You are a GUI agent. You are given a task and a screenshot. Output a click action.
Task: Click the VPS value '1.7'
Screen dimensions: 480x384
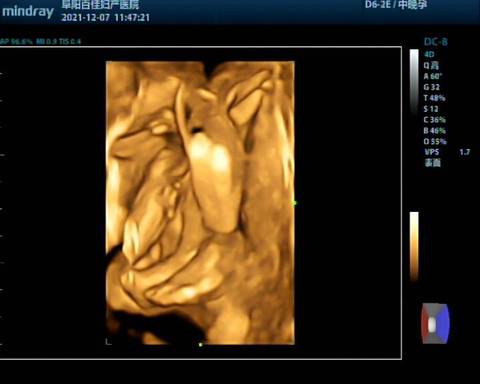[x=464, y=152]
